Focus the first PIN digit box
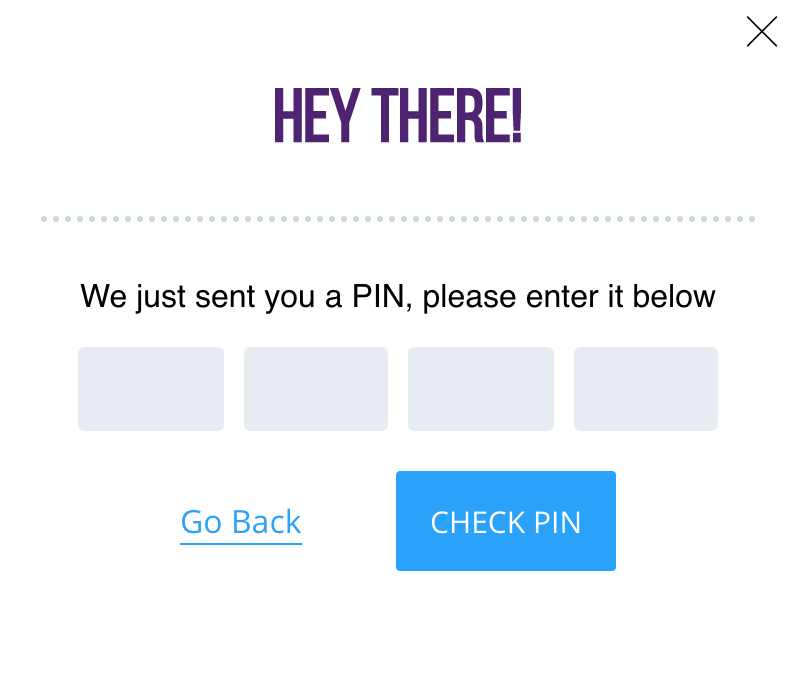794x676 pixels. pyautogui.click(x=151, y=389)
